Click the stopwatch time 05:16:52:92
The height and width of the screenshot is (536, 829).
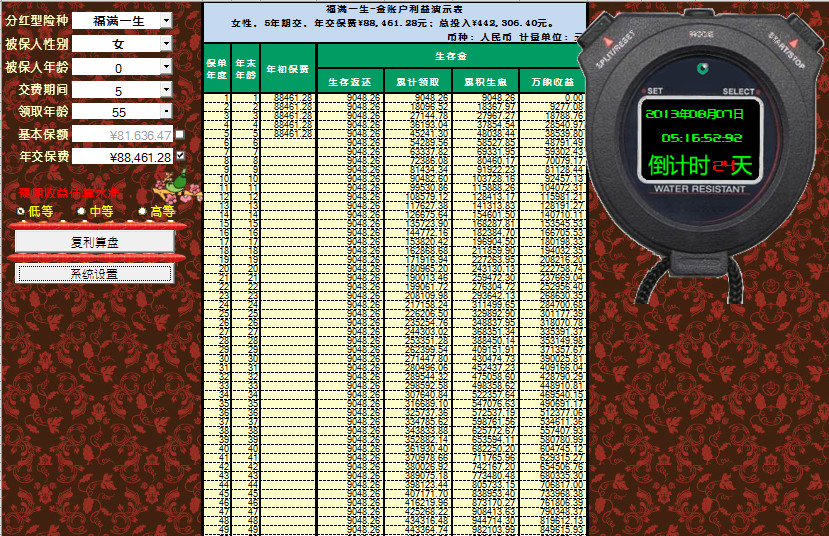(702, 138)
